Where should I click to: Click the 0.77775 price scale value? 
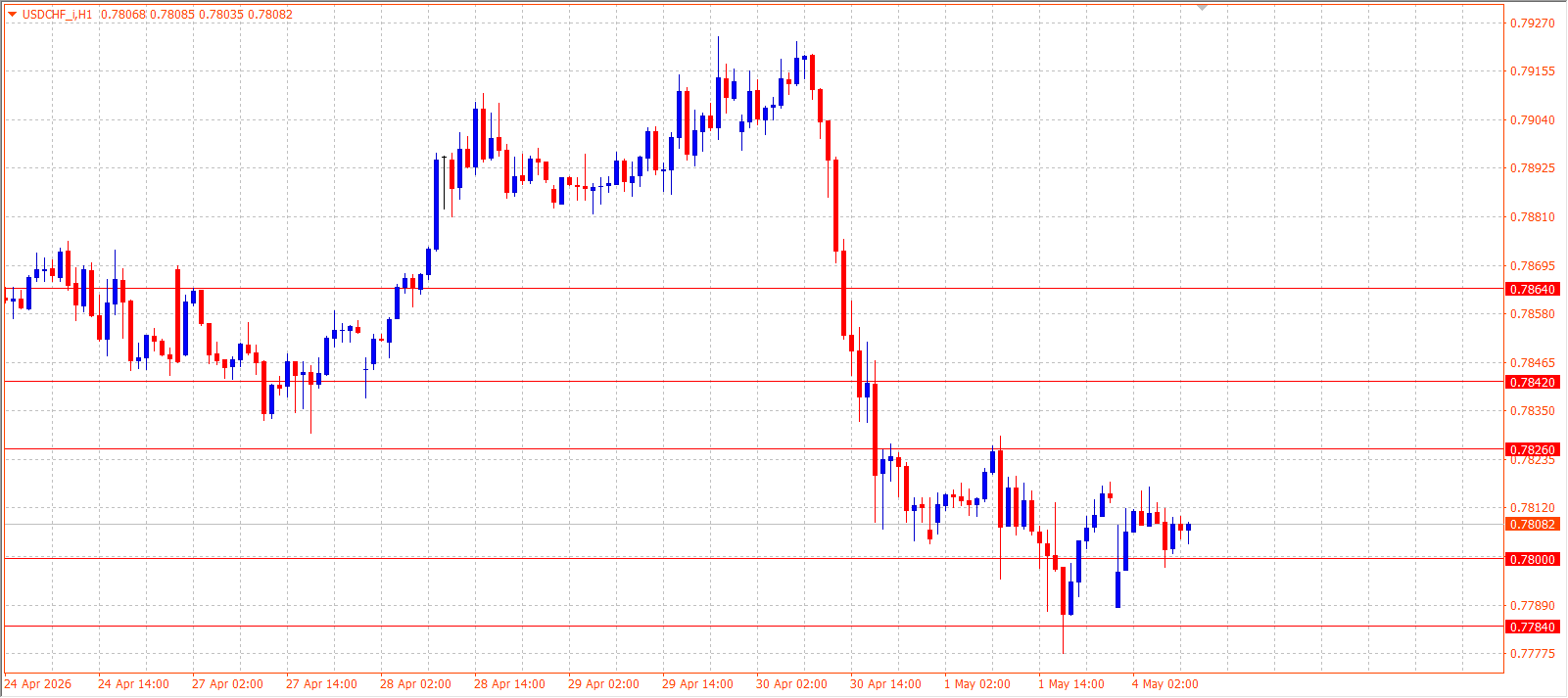(1532, 654)
